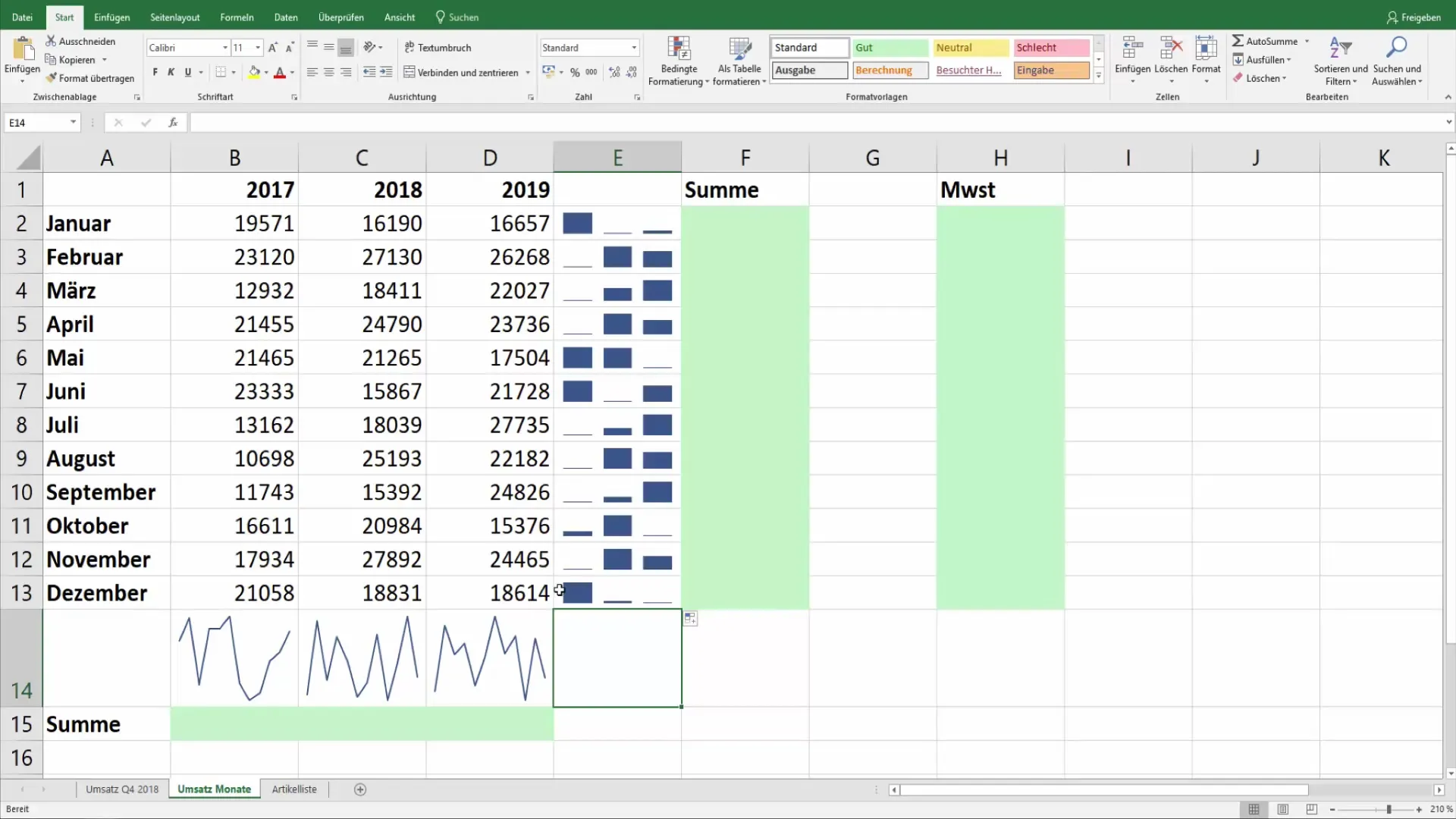Click the text orientation icon

[369, 47]
